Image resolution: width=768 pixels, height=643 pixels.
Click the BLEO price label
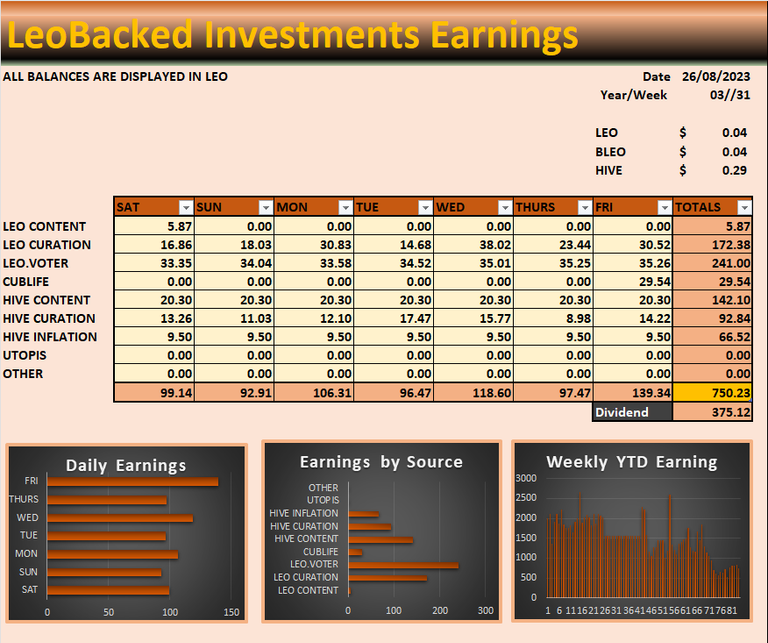[x=610, y=152]
